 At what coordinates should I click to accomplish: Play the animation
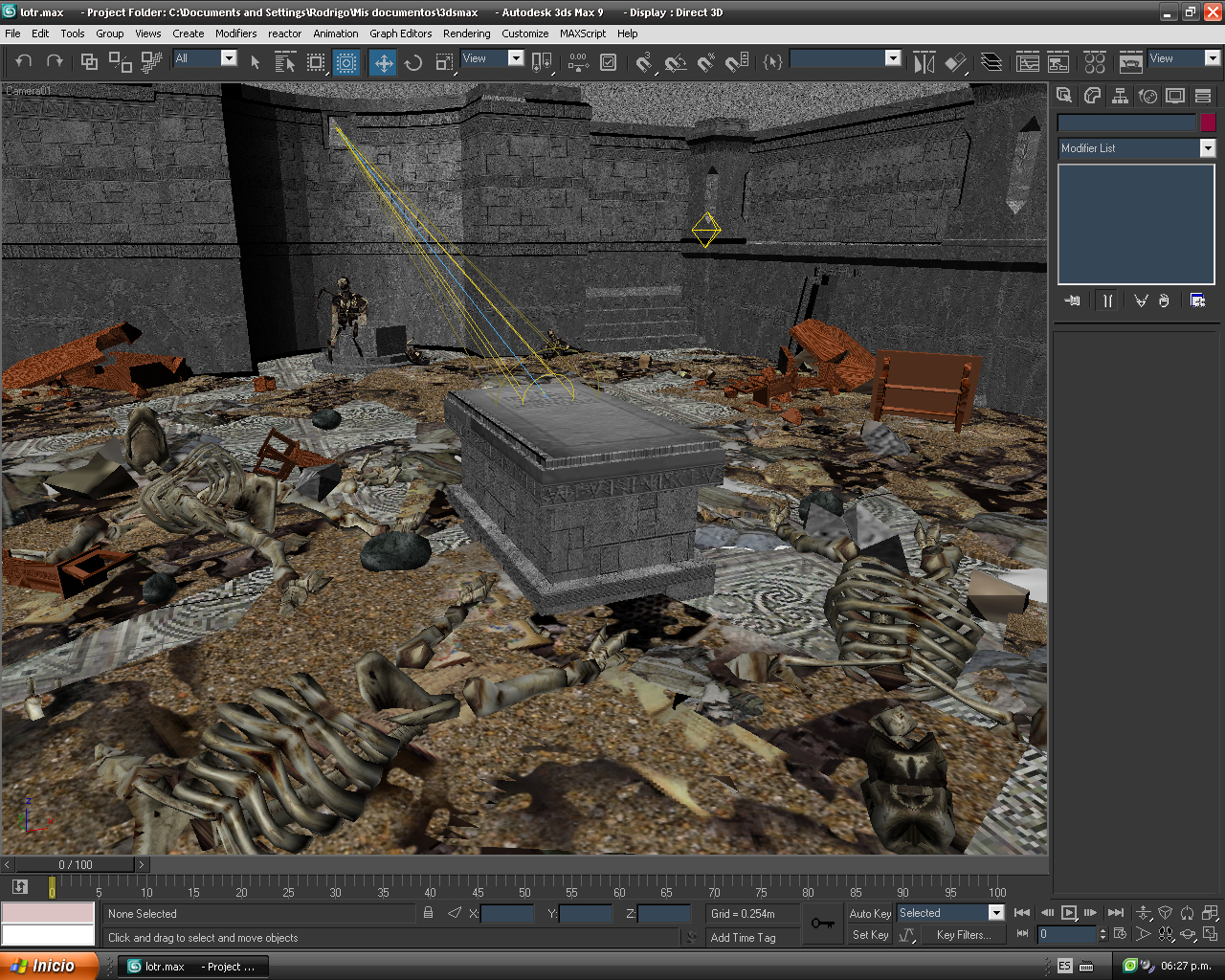click(x=1069, y=913)
